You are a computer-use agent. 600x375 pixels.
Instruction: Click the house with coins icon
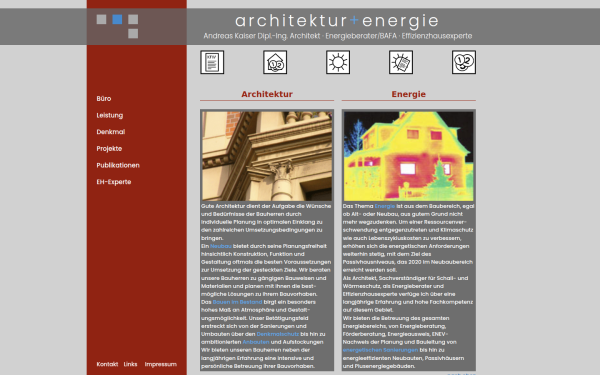pyautogui.click(x=275, y=62)
